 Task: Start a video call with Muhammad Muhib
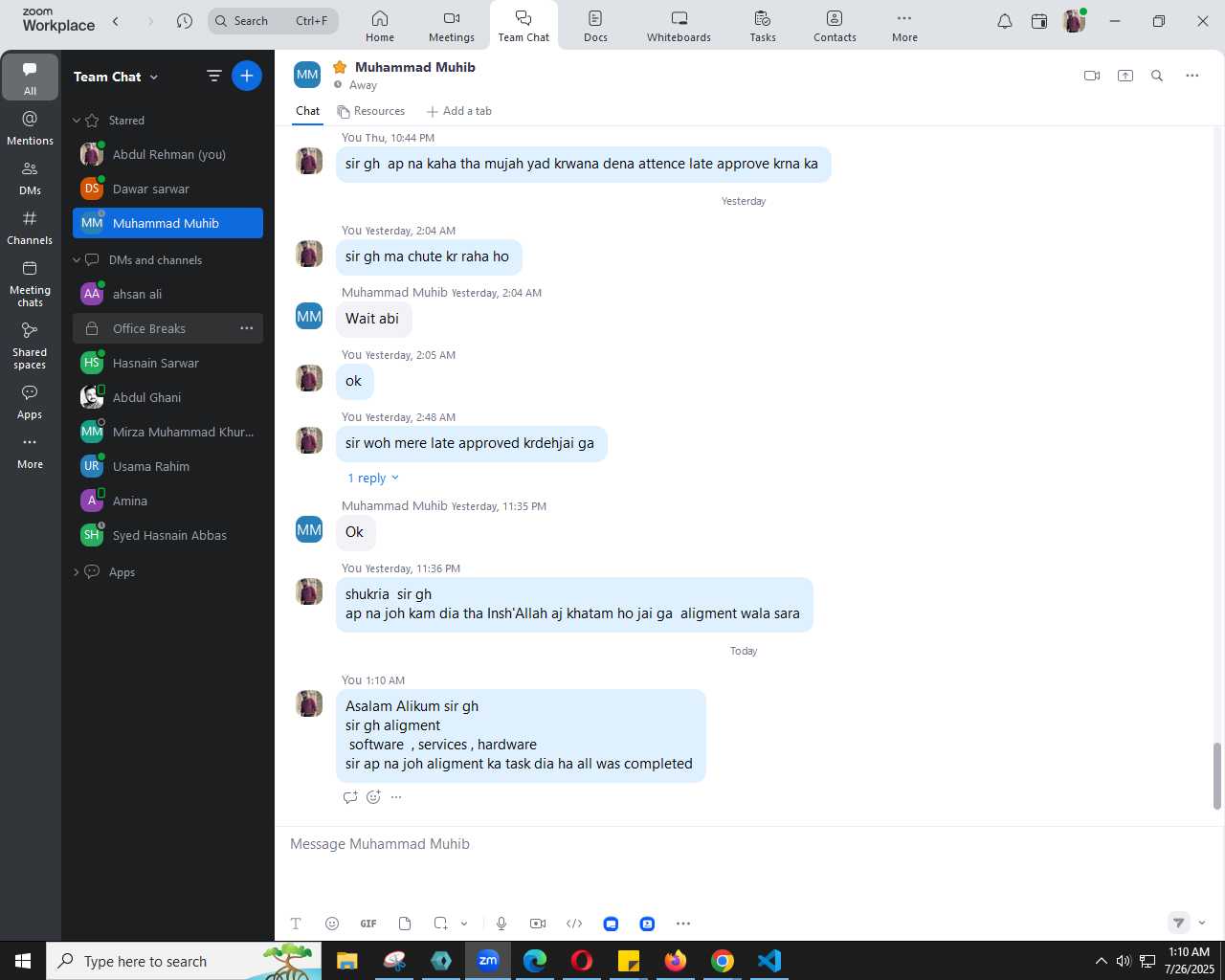pos(1092,76)
